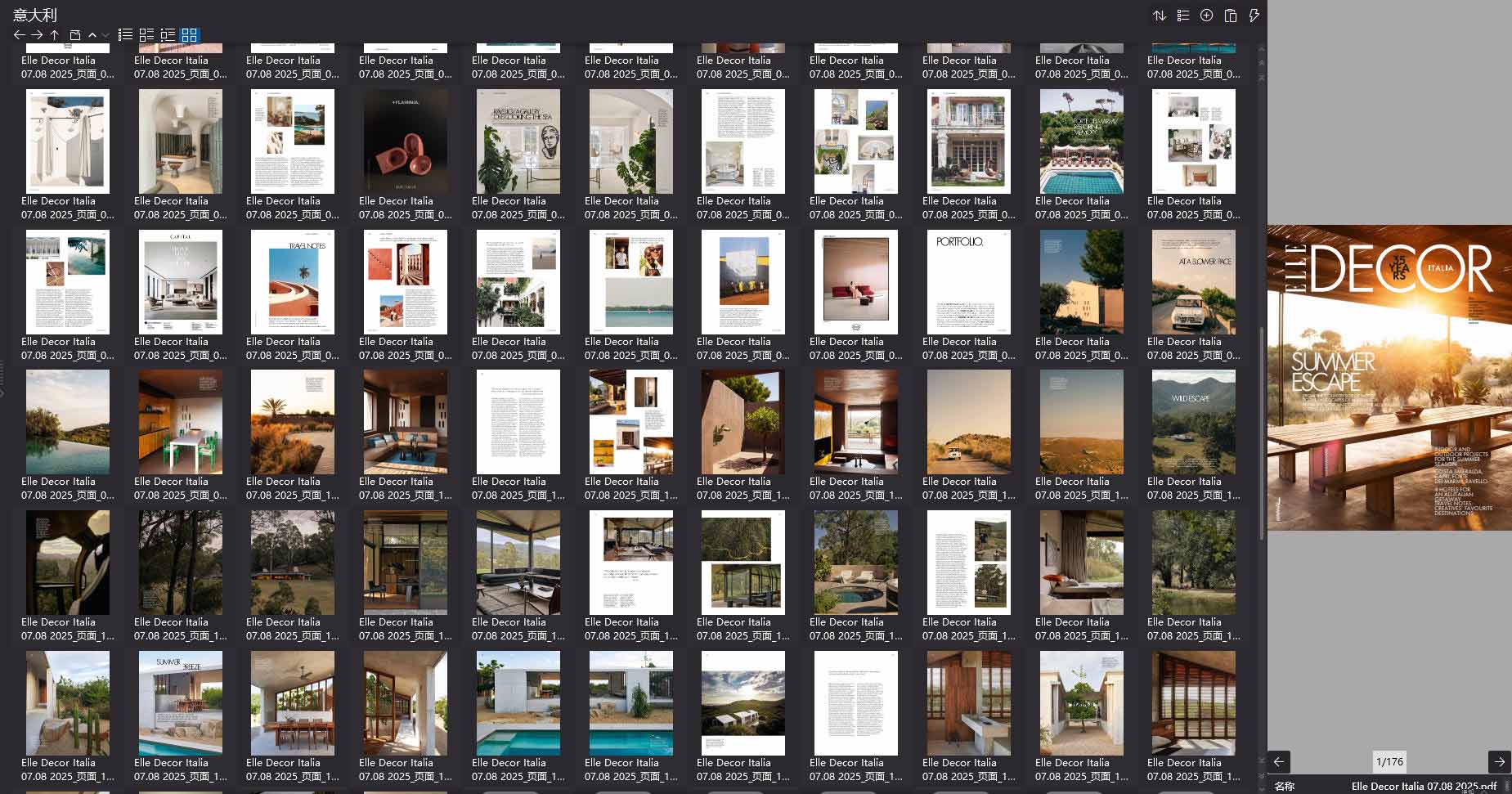Switch to details view layout
Screen dimensions: 1512x794
coord(168,35)
